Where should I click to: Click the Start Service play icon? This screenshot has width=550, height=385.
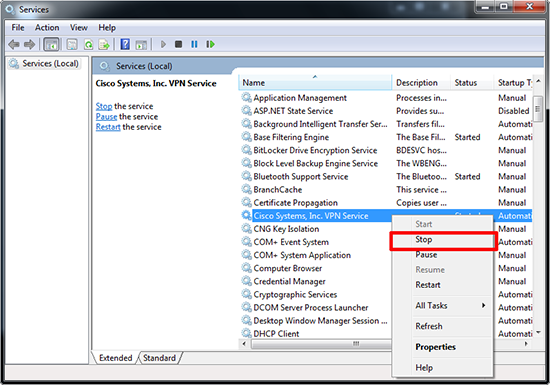coord(163,45)
